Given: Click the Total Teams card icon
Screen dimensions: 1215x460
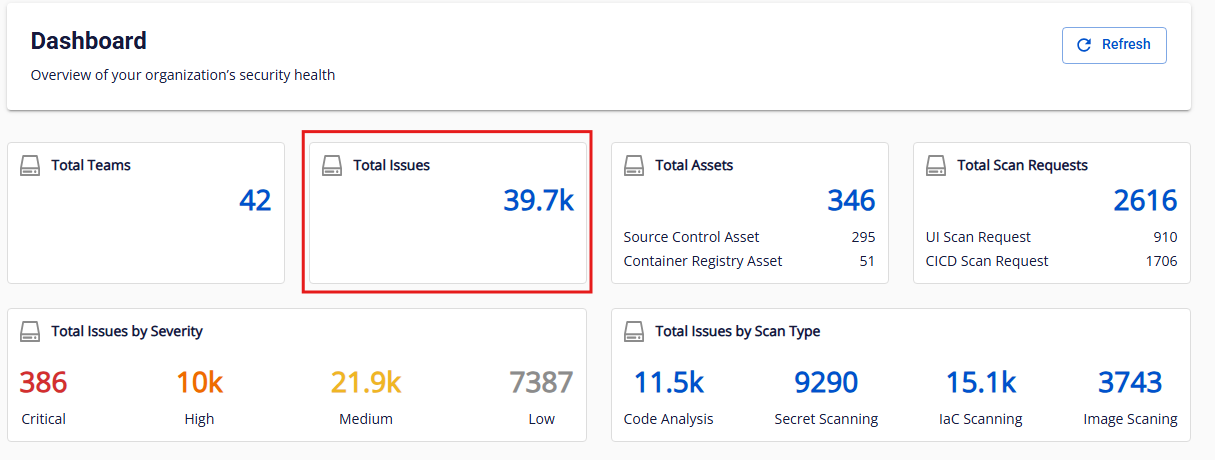Looking at the screenshot, I should point(30,165).
